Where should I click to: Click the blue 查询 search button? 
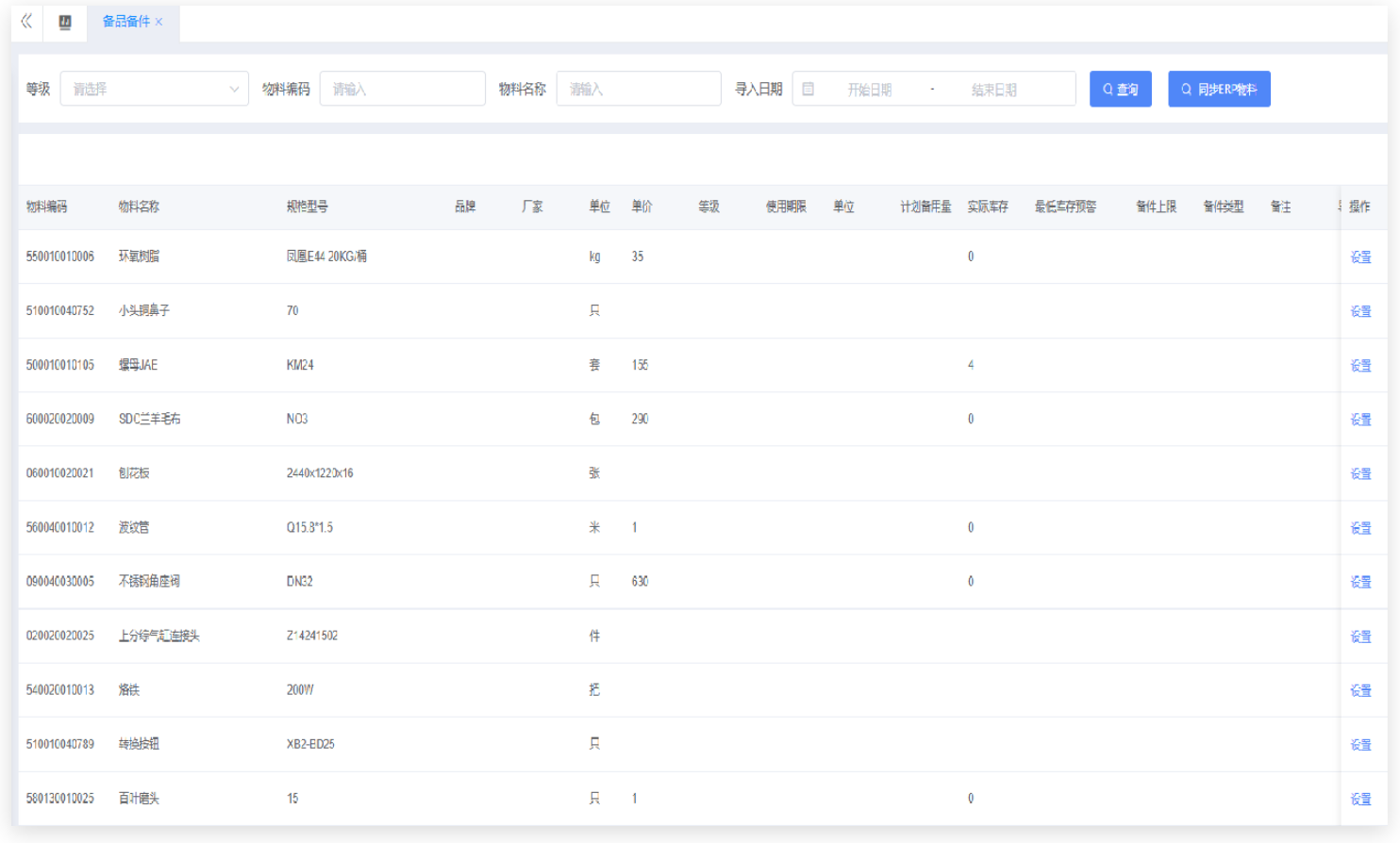pos(1121,89)
